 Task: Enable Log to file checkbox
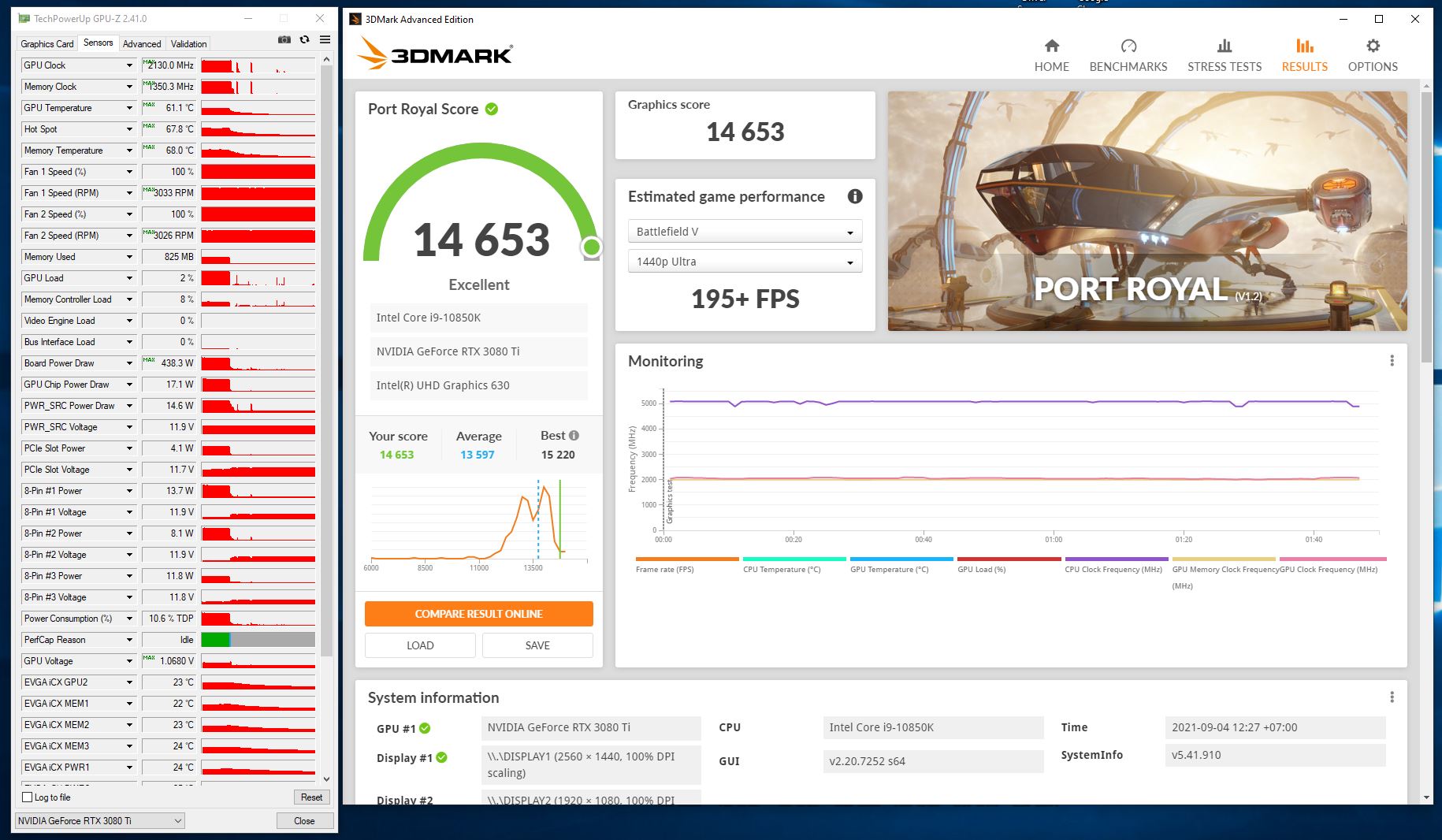(28, 797)
